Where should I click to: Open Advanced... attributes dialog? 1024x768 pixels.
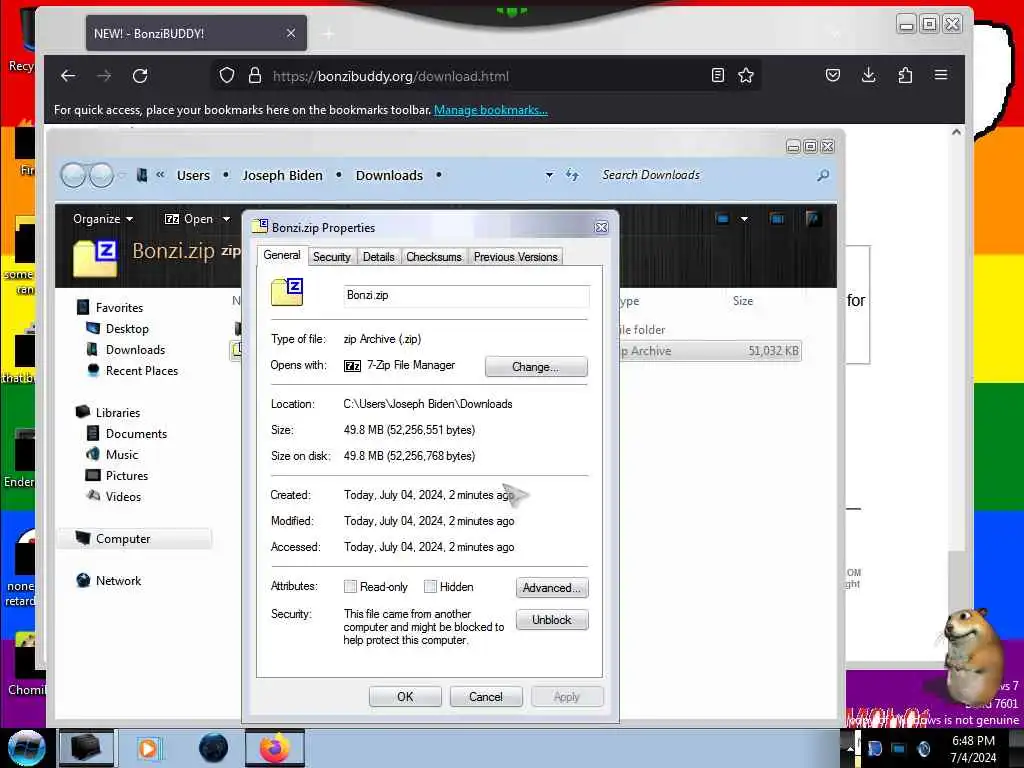click(552, 588)
